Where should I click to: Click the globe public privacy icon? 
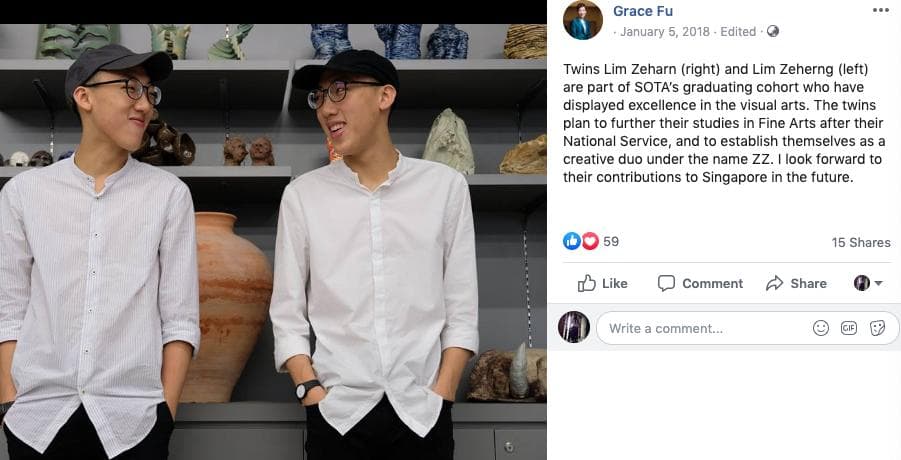pos(773,32)
